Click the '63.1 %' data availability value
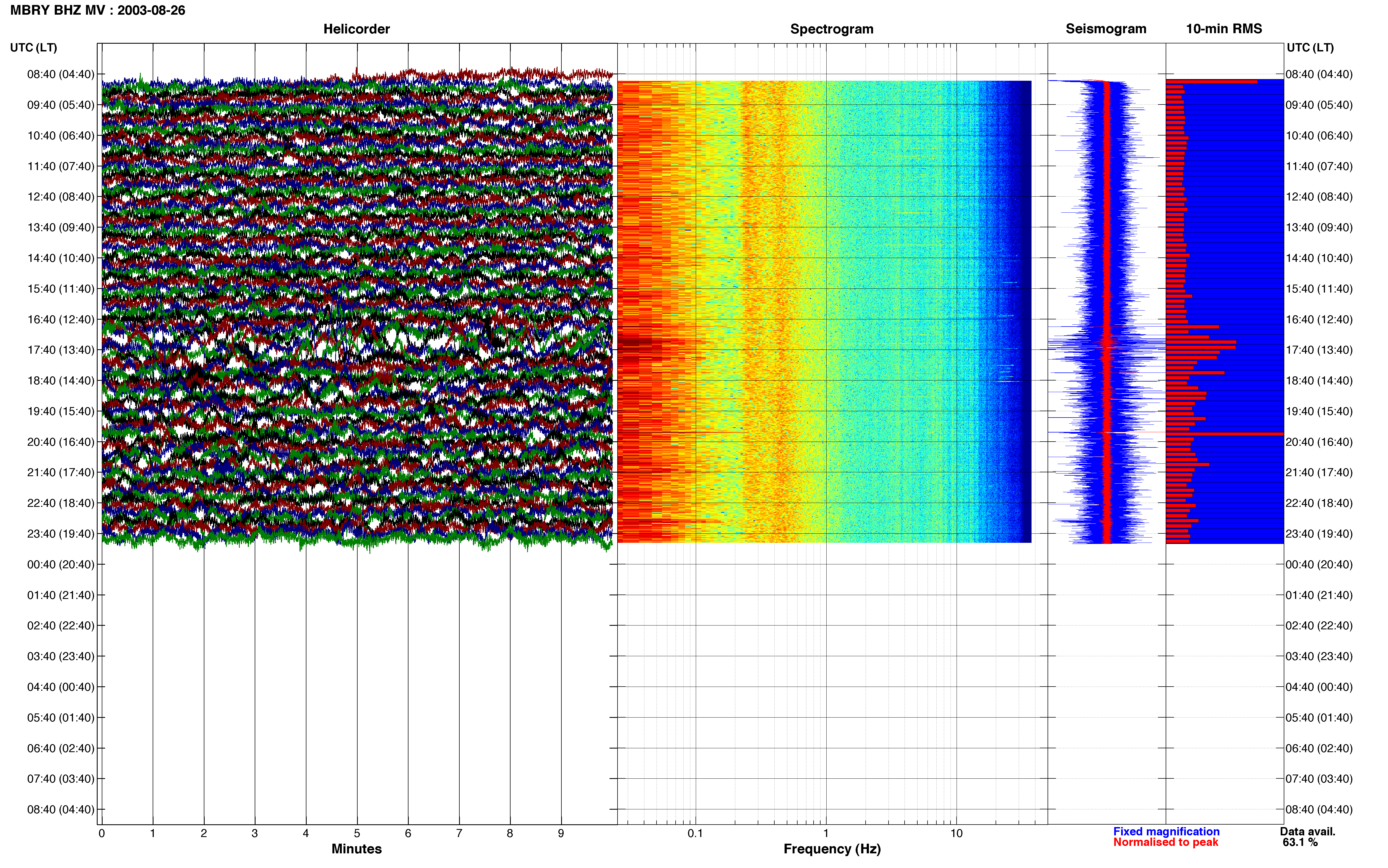Image resolution: width=1388 pixels, height=868 pixels. [x=1300, y=842]
